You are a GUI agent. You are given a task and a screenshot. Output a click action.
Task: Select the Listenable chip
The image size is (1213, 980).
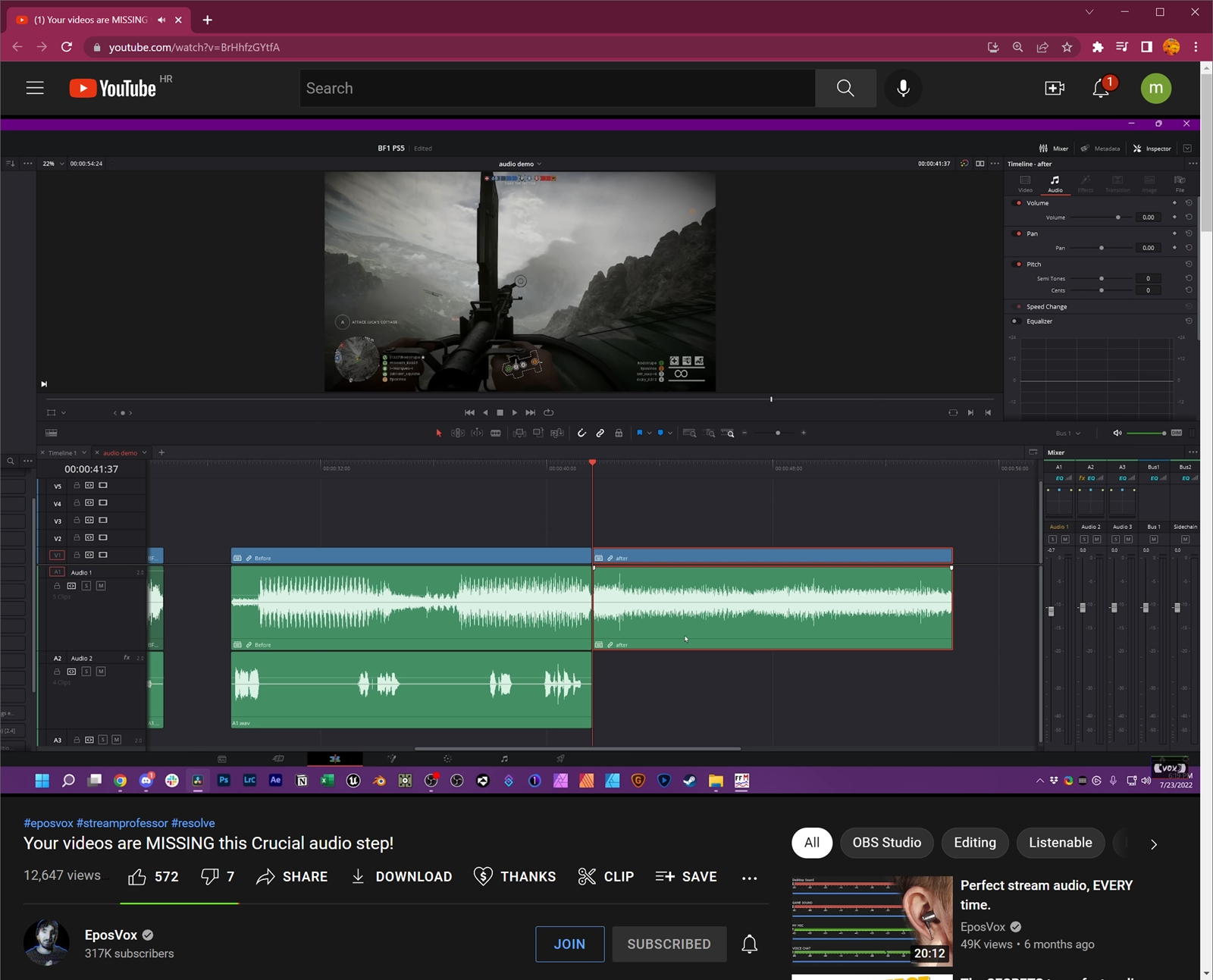(x=1060, y=843)
